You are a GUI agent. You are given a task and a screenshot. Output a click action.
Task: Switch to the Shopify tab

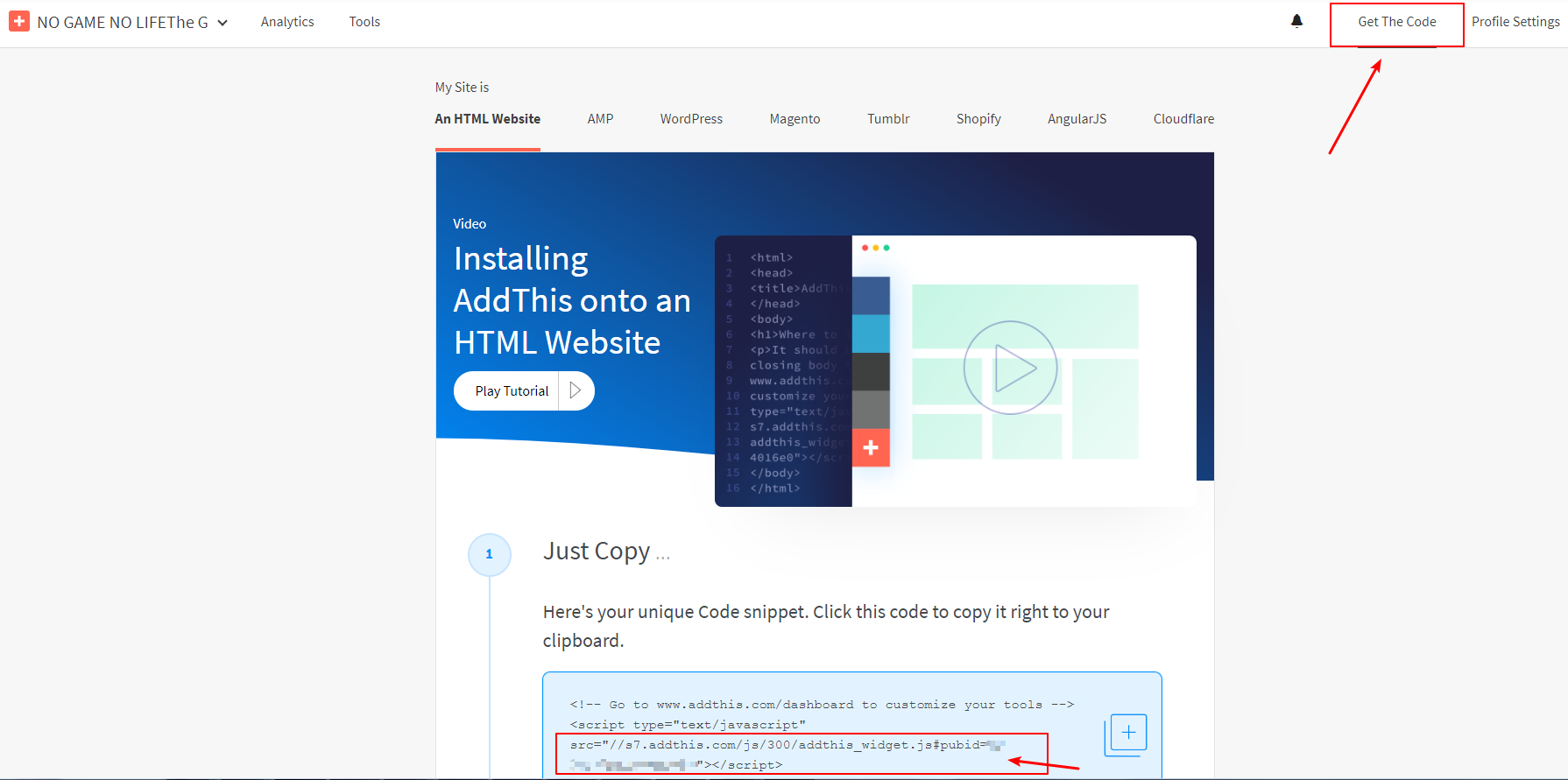click(978, 119)
